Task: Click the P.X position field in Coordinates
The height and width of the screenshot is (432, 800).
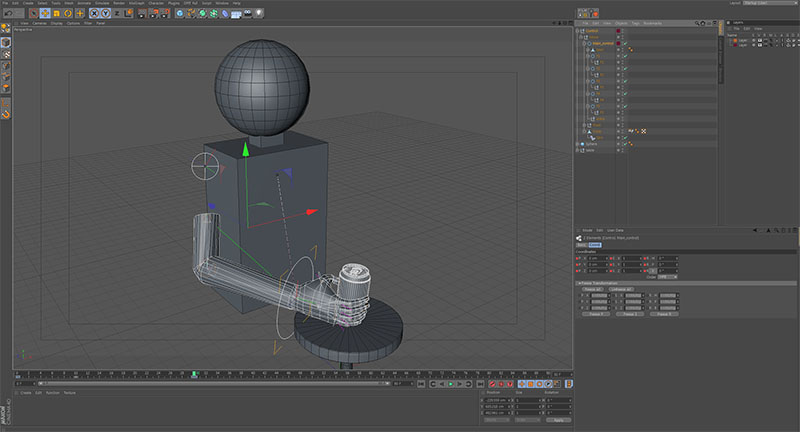Action: tap(597, 259)
